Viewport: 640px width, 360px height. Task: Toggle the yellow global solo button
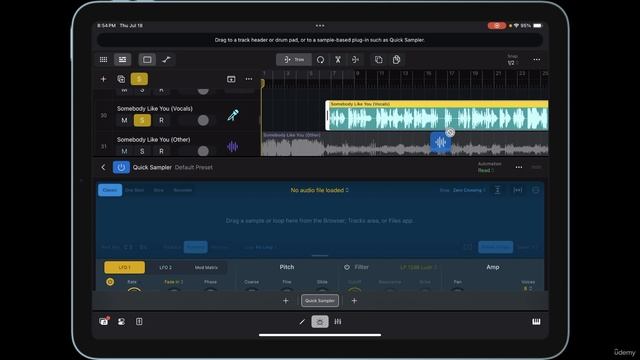(x=139, y=79)
